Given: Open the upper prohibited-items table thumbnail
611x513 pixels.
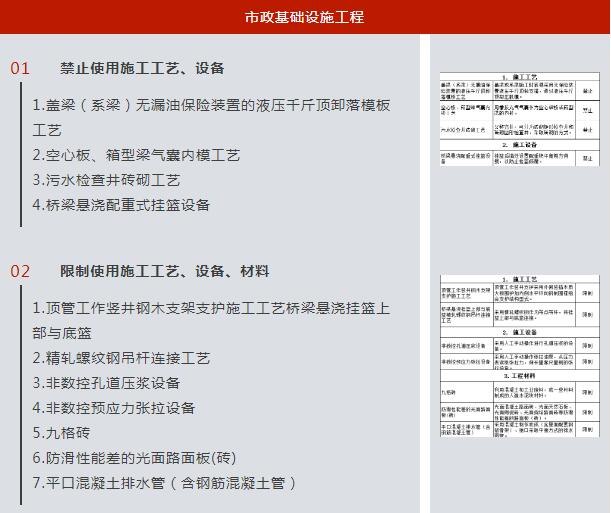Looking at the screenshot, I should [x=518, y=118].
